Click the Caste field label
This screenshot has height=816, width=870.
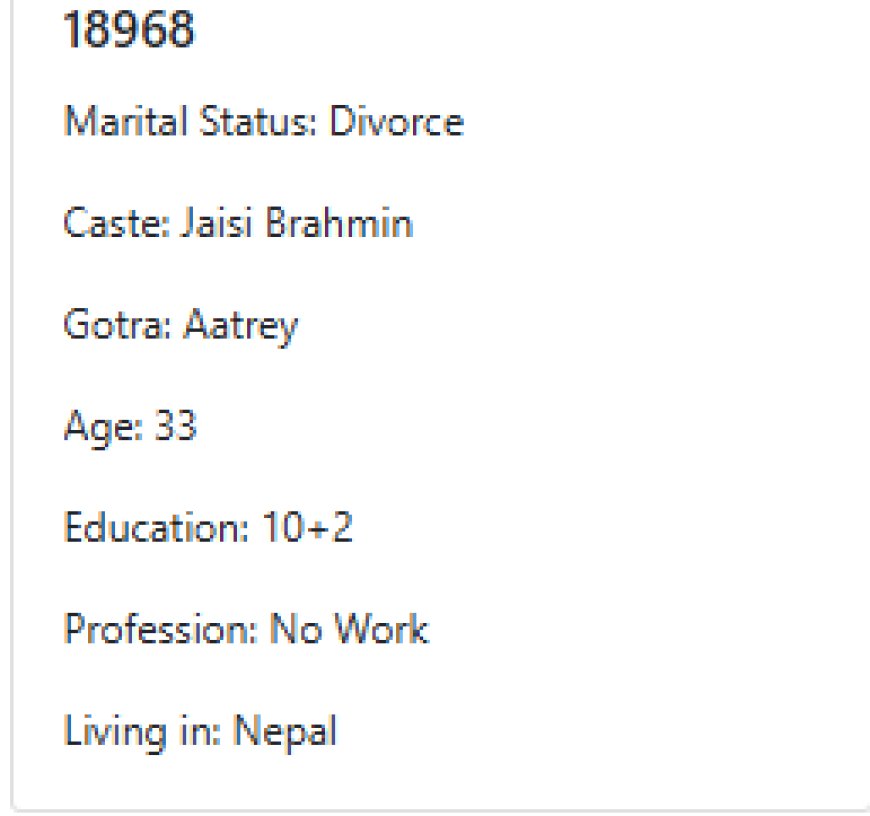117,222
